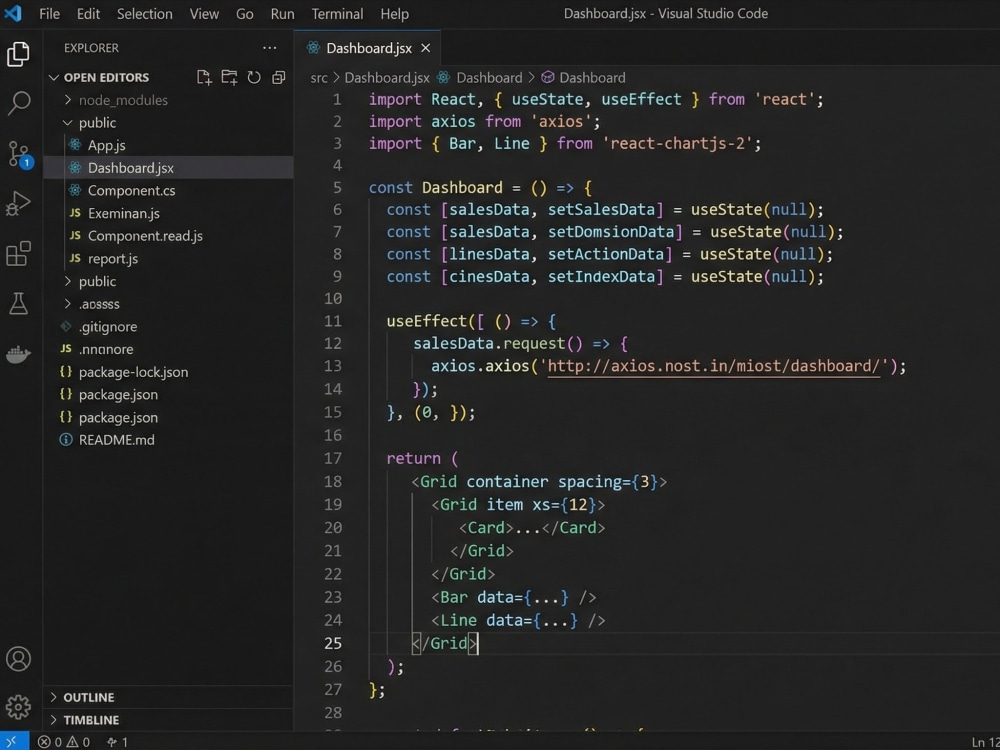
Task: Open the Manage gear icon
Action: [x=18, y=707]
